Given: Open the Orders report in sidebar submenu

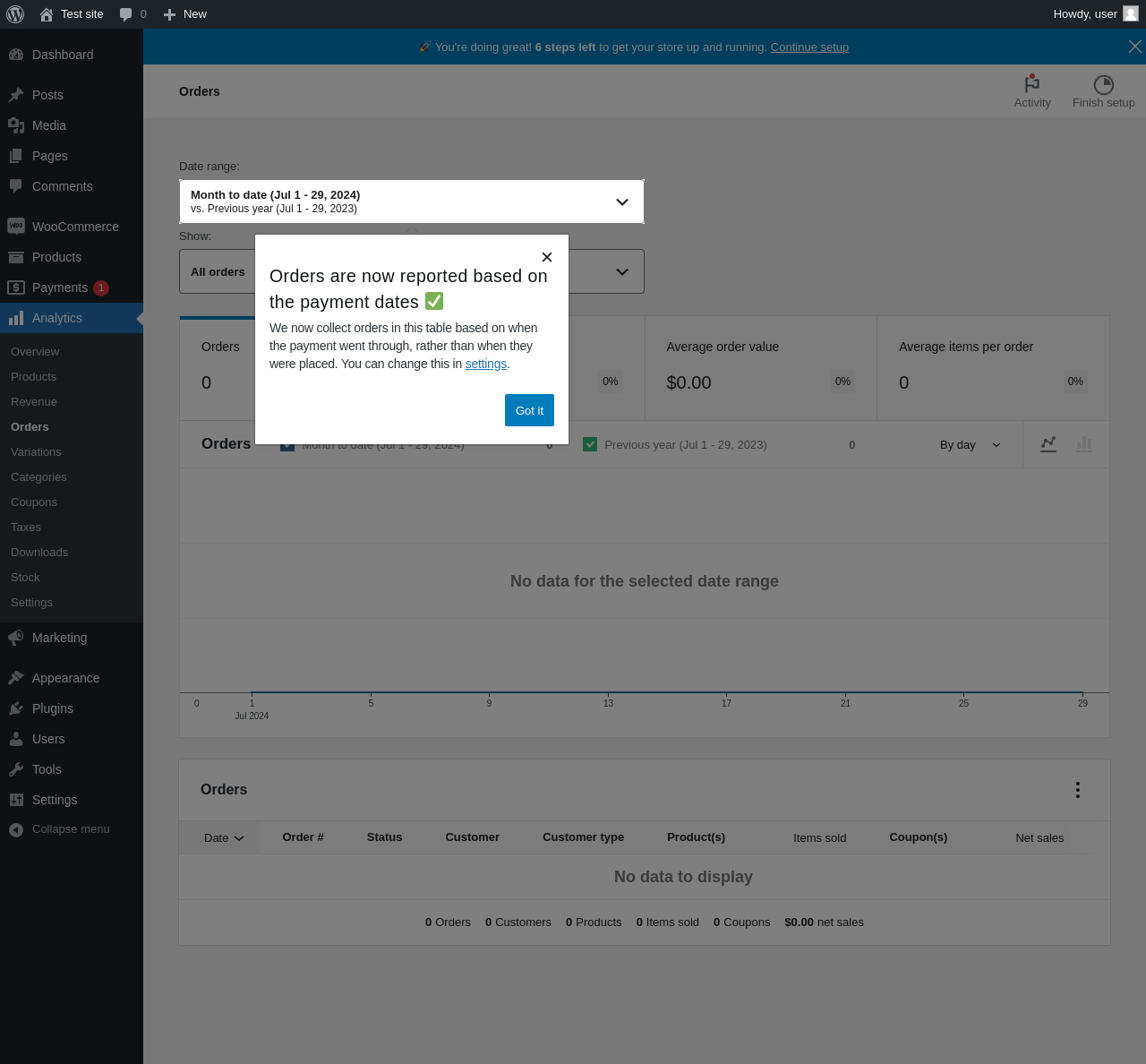Looking at the screenshot, I should (x=30, y=427).
